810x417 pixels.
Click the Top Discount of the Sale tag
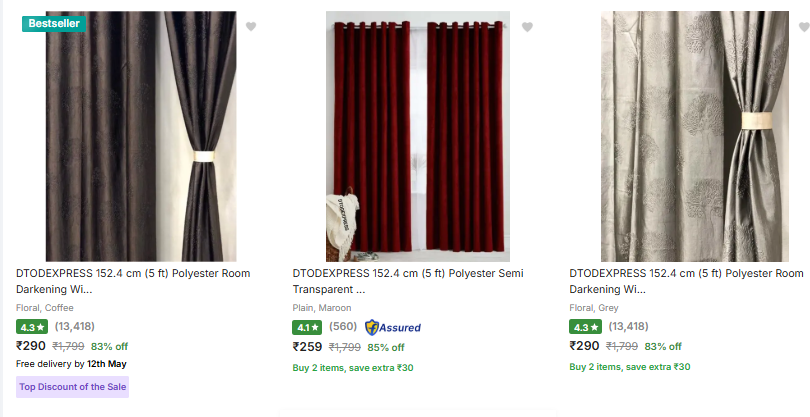tap(72, 387)
